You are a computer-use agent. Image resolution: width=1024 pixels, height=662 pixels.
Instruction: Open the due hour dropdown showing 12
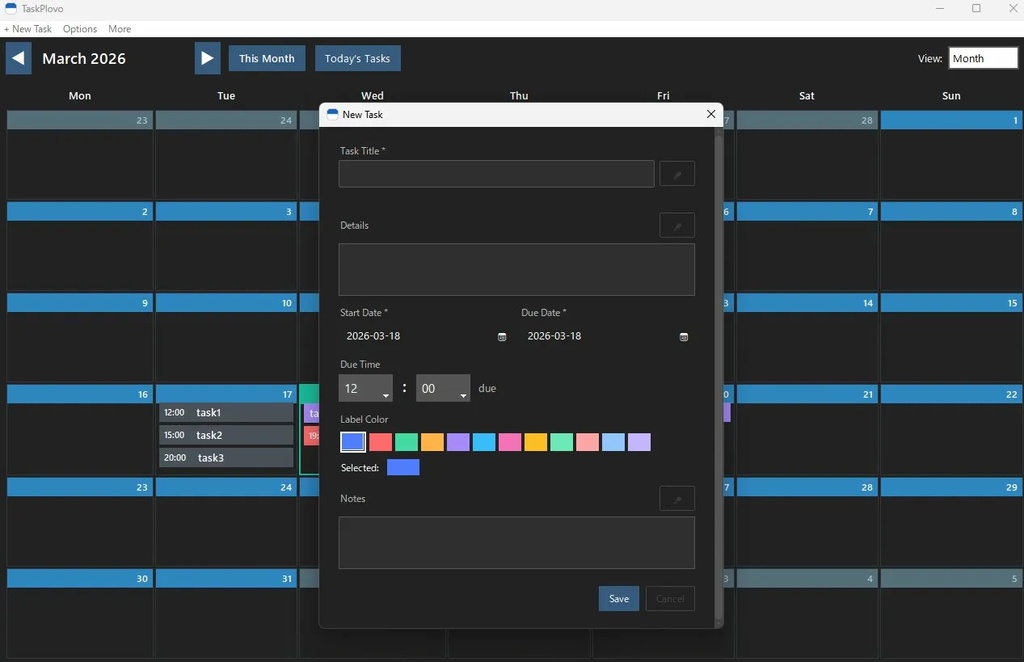point(365,388)
